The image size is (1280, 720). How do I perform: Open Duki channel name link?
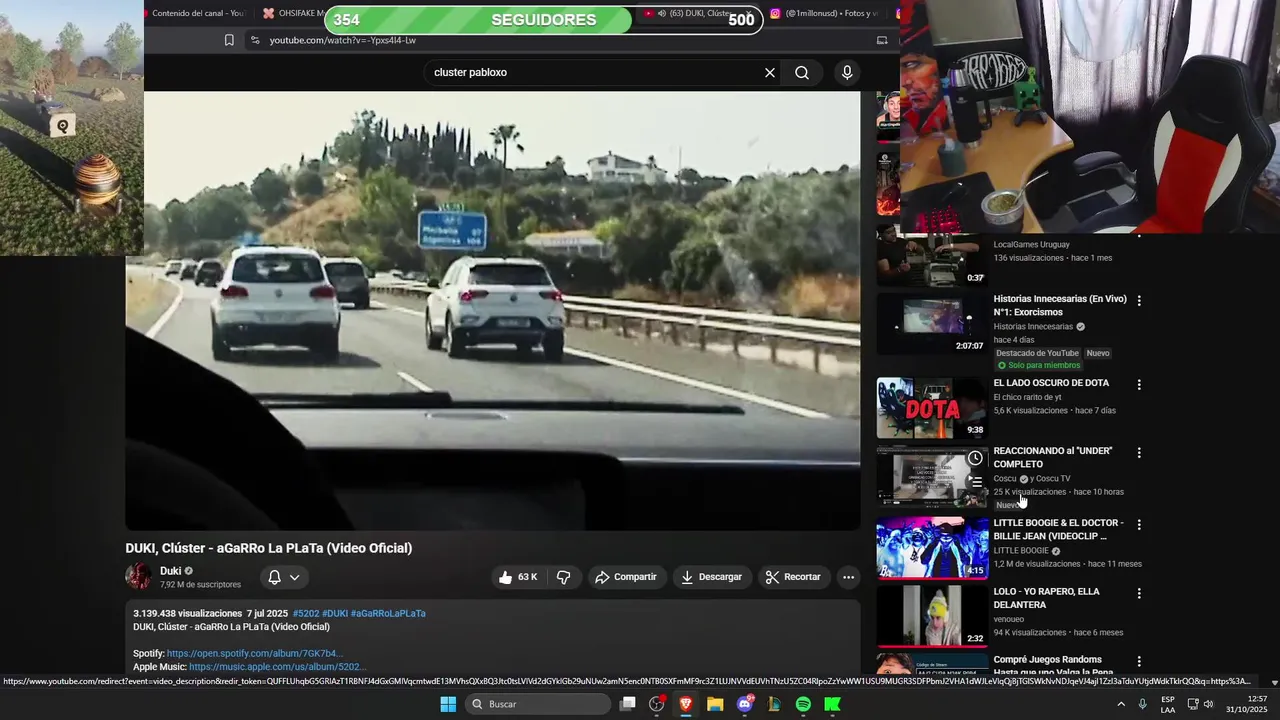tap(171, 571)
